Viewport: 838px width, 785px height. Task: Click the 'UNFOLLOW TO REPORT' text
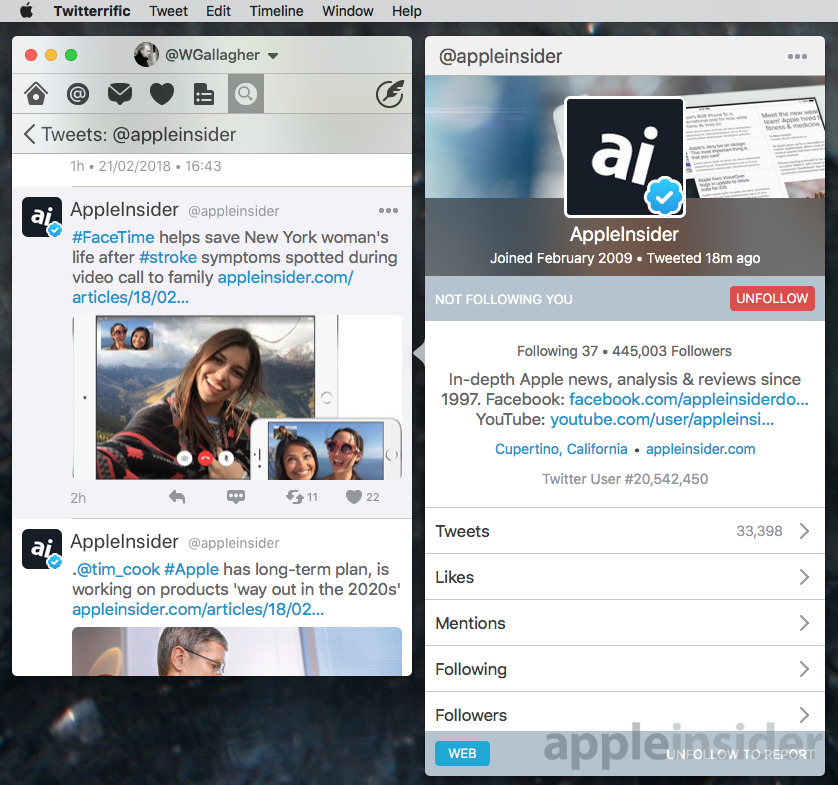[x=740, y=754]
